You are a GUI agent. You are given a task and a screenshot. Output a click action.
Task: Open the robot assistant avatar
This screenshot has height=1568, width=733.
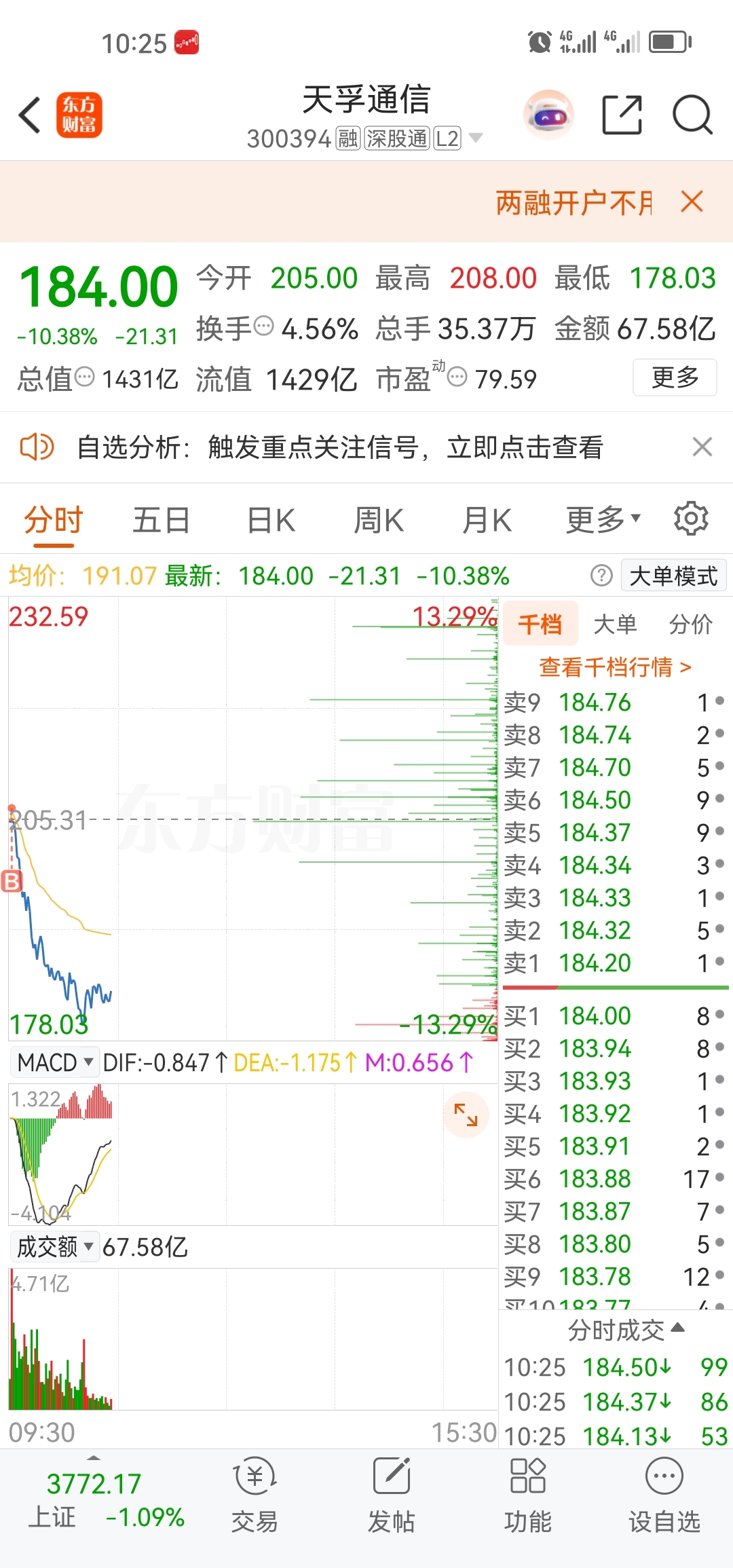click(x=548, y=115)
